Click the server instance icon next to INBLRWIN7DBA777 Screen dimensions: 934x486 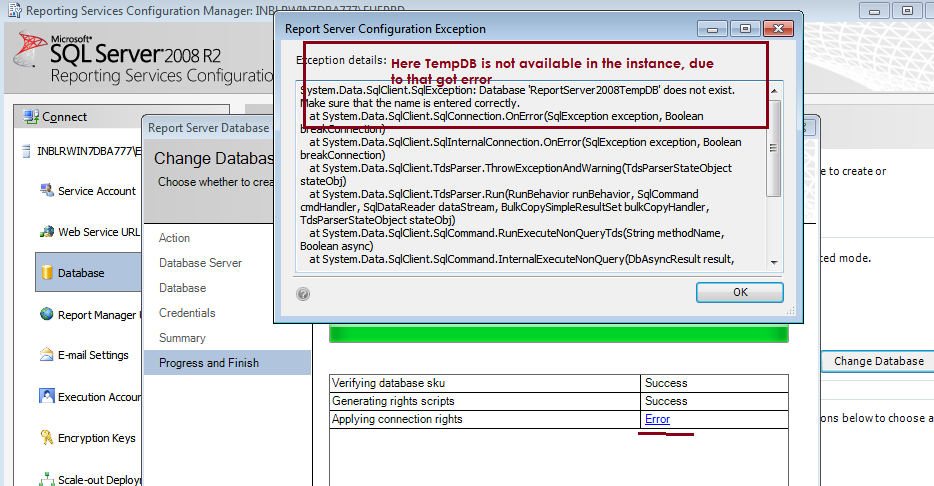(26, 151)
